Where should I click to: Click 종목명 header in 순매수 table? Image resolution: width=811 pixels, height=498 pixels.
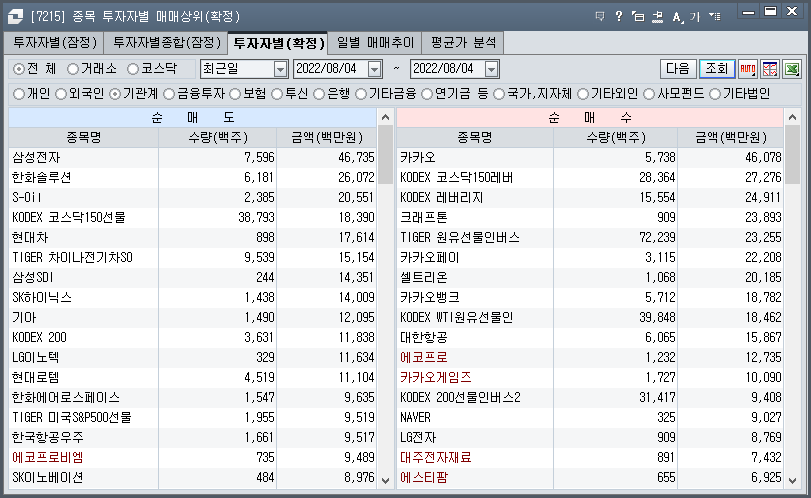(x=475, y=138)
